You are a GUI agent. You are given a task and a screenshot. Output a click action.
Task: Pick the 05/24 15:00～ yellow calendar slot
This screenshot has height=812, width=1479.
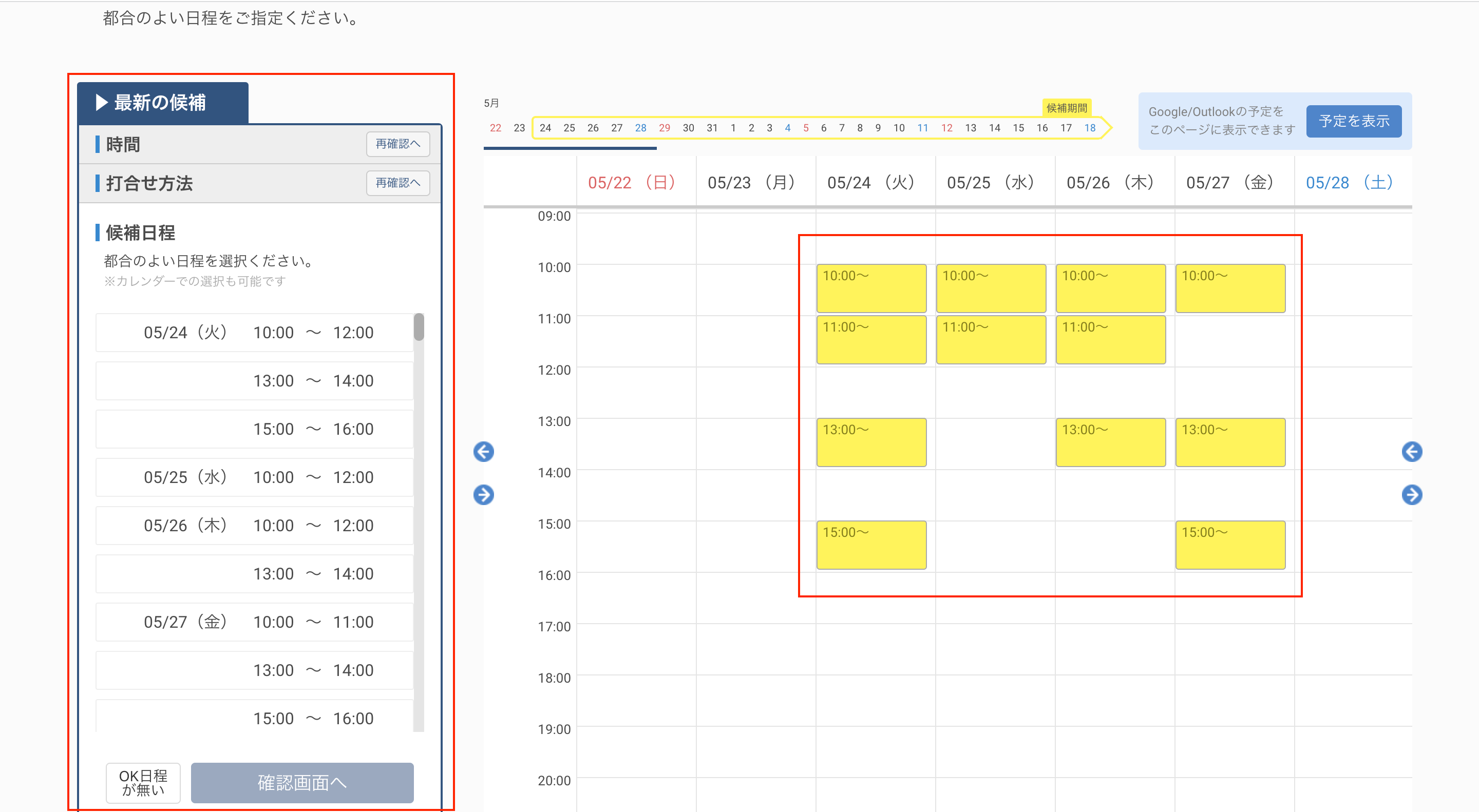pos(871,545)
